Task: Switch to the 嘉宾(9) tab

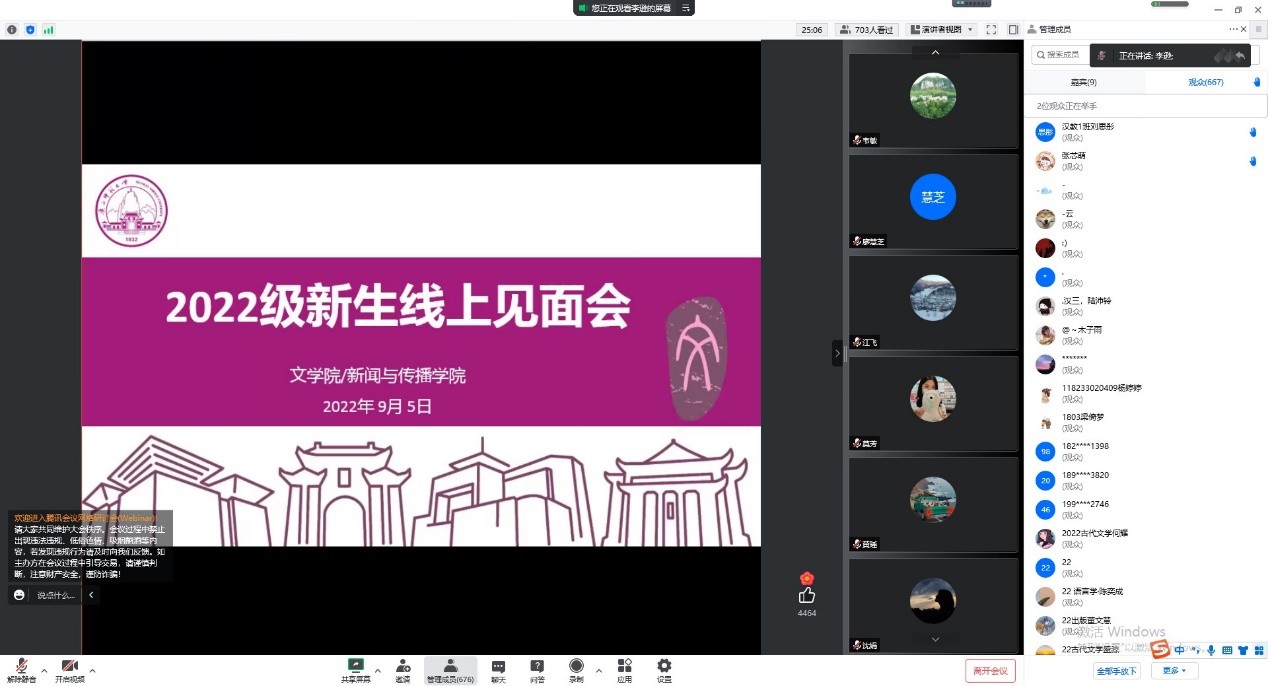Action: click(x=1084, y=82)
